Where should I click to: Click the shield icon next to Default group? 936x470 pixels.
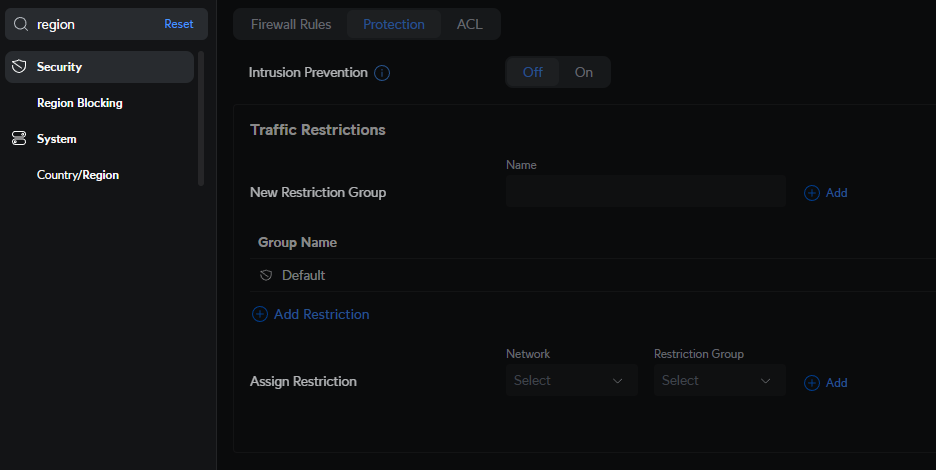click(x=266, y=275)
